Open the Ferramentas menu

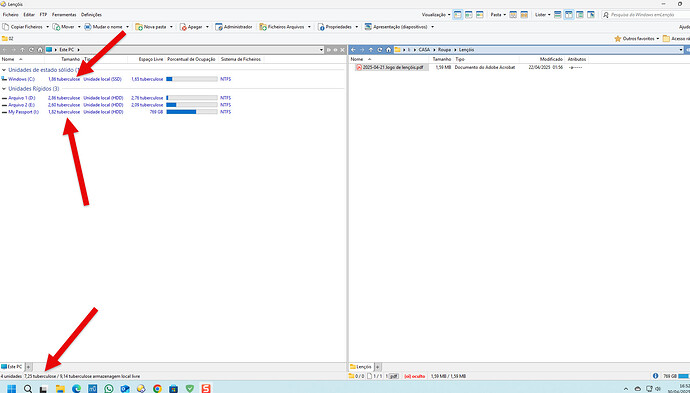64,15
